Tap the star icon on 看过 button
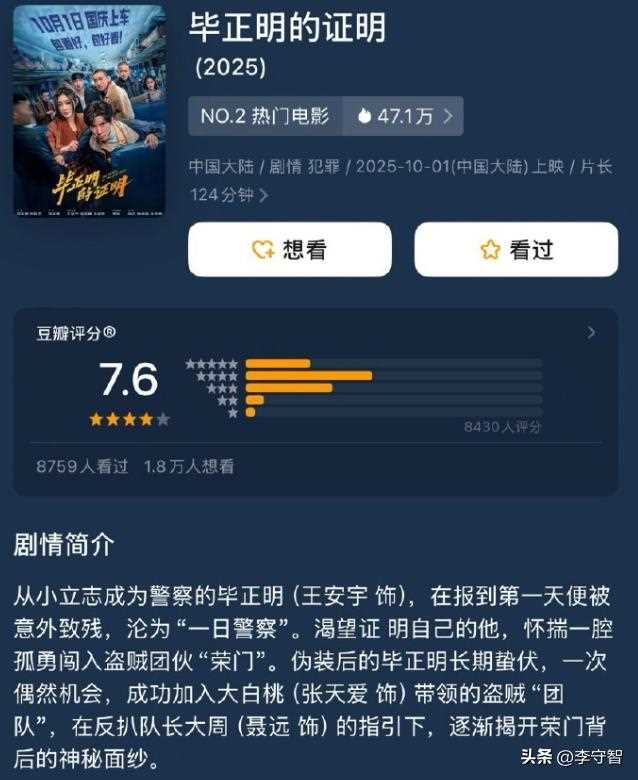This screenshot has height=780, width=638. tap(490, 249)
